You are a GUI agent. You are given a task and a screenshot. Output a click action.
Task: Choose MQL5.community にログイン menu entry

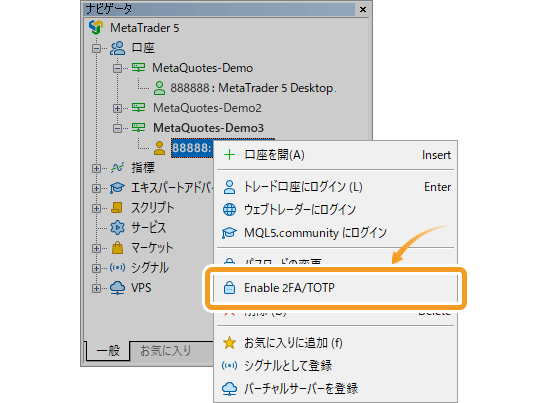point(335,233)
